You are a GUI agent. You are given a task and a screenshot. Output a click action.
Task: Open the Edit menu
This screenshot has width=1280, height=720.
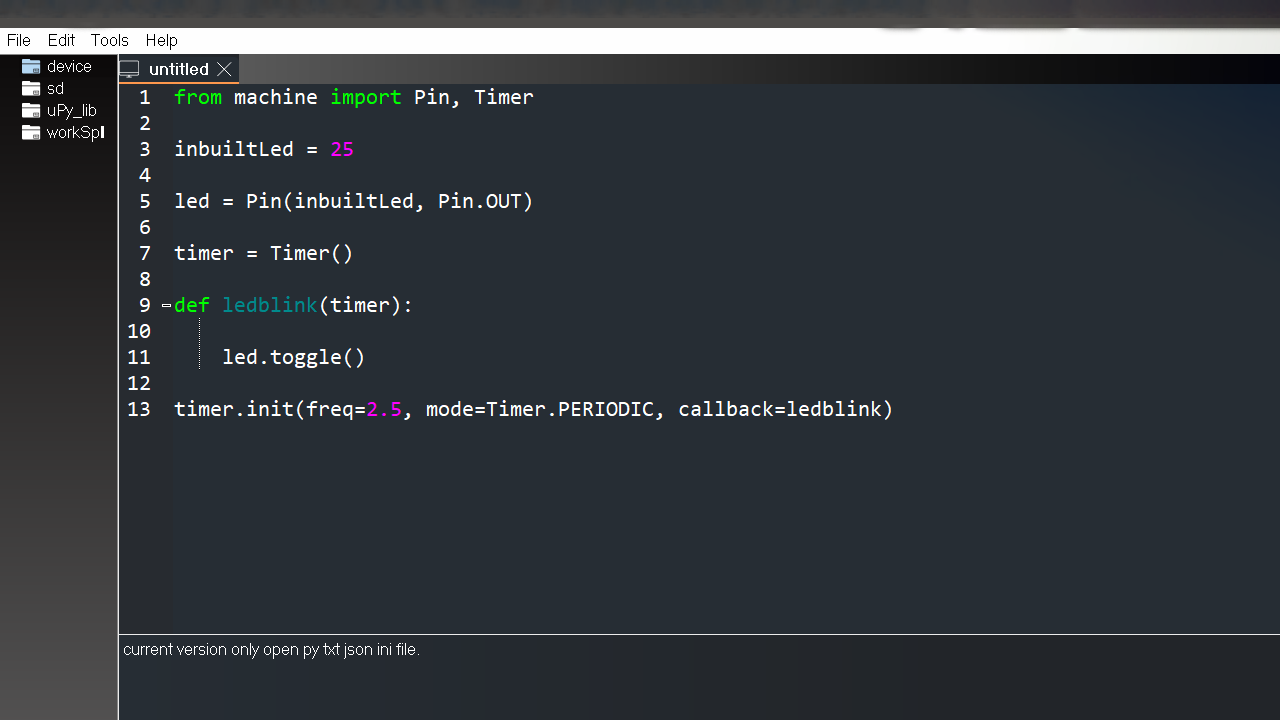61,40
